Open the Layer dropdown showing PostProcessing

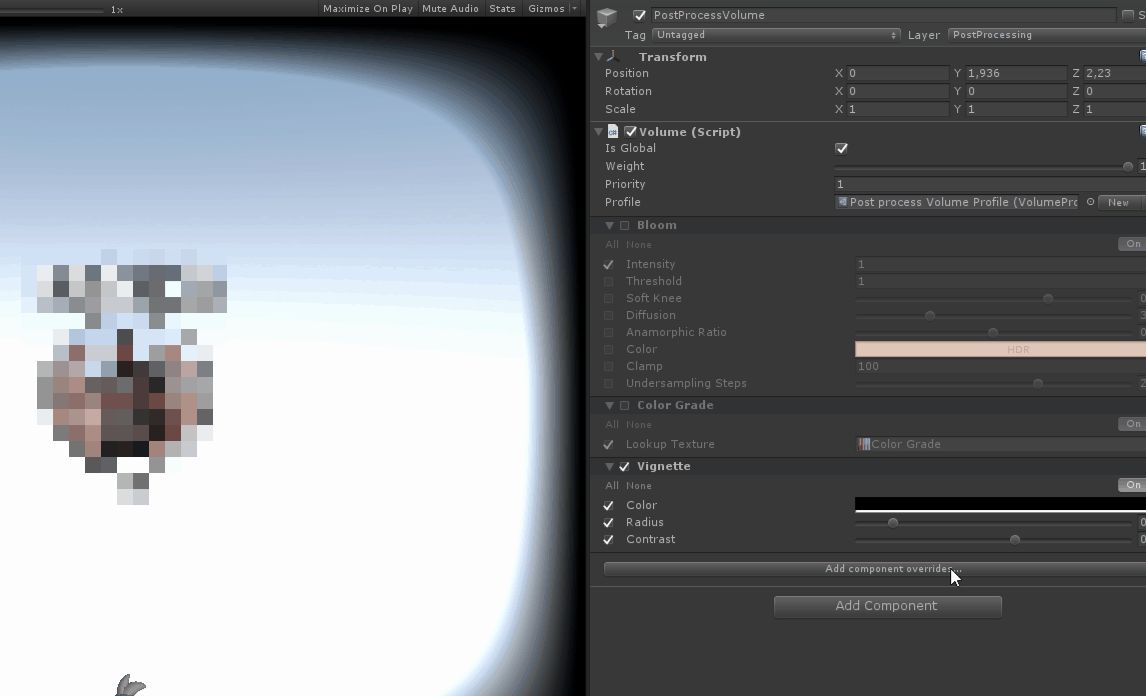pos(1045,35)
